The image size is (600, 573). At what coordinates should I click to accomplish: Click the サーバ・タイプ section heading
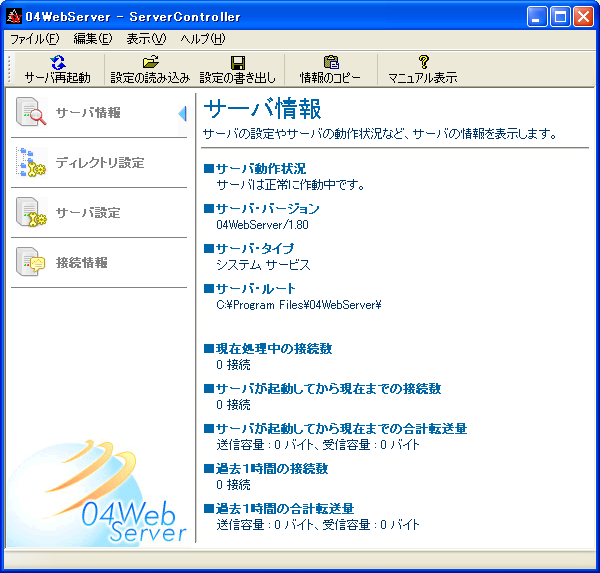[x=249, y=248]
